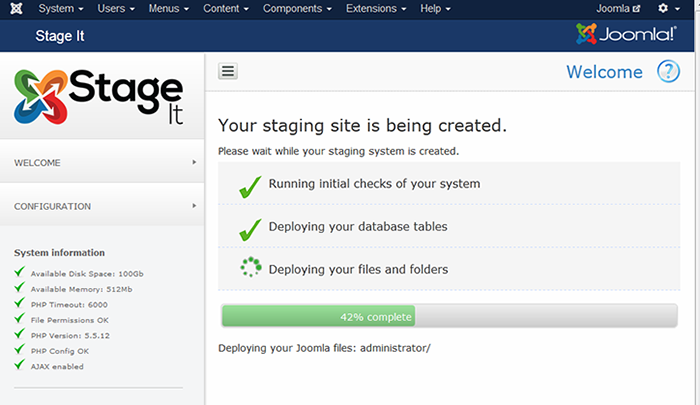Click the Stage It logo image
The image size is (700, 405).
(x=99, y=97)
